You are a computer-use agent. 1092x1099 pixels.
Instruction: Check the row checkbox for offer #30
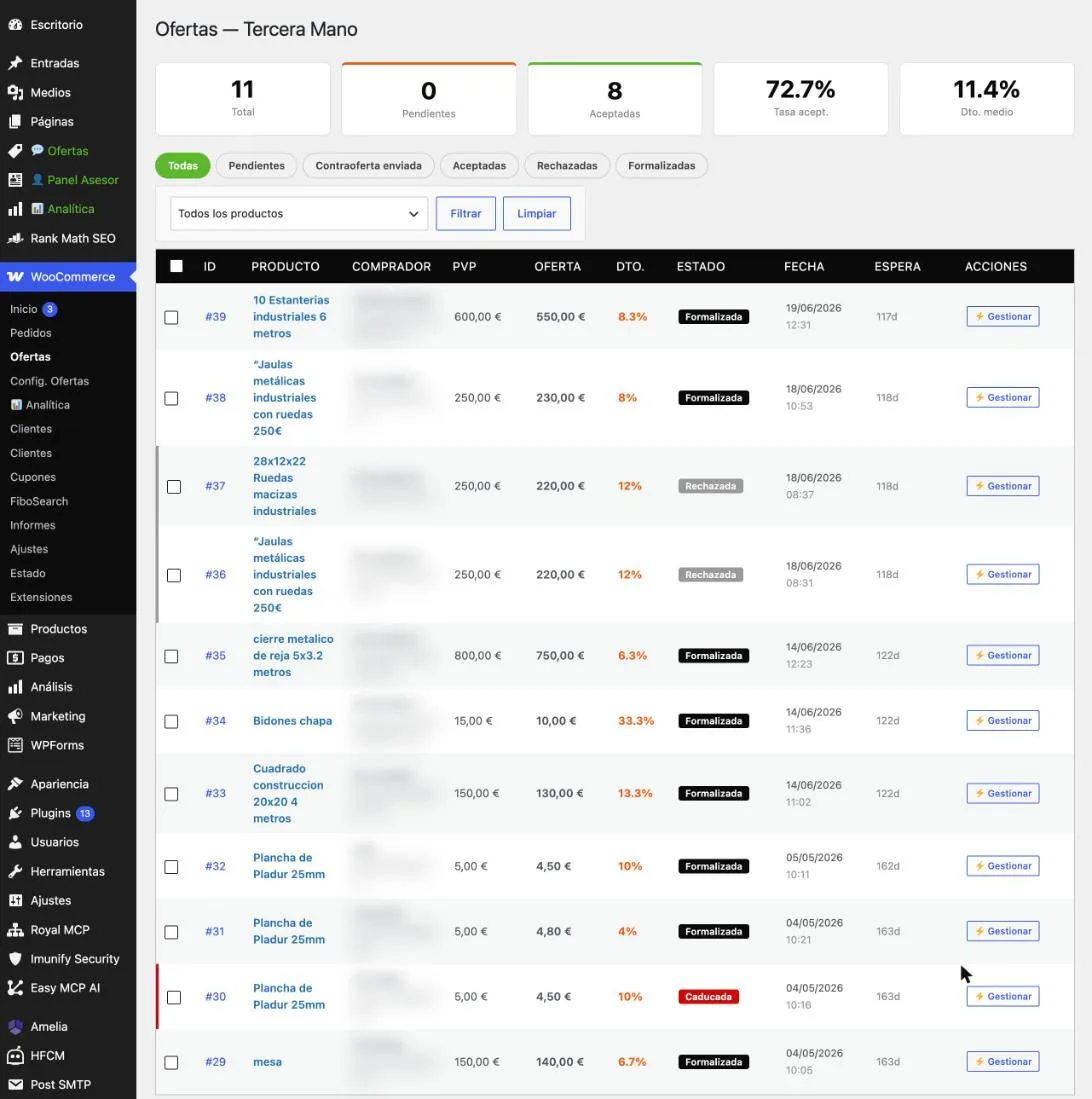(174, 997)
